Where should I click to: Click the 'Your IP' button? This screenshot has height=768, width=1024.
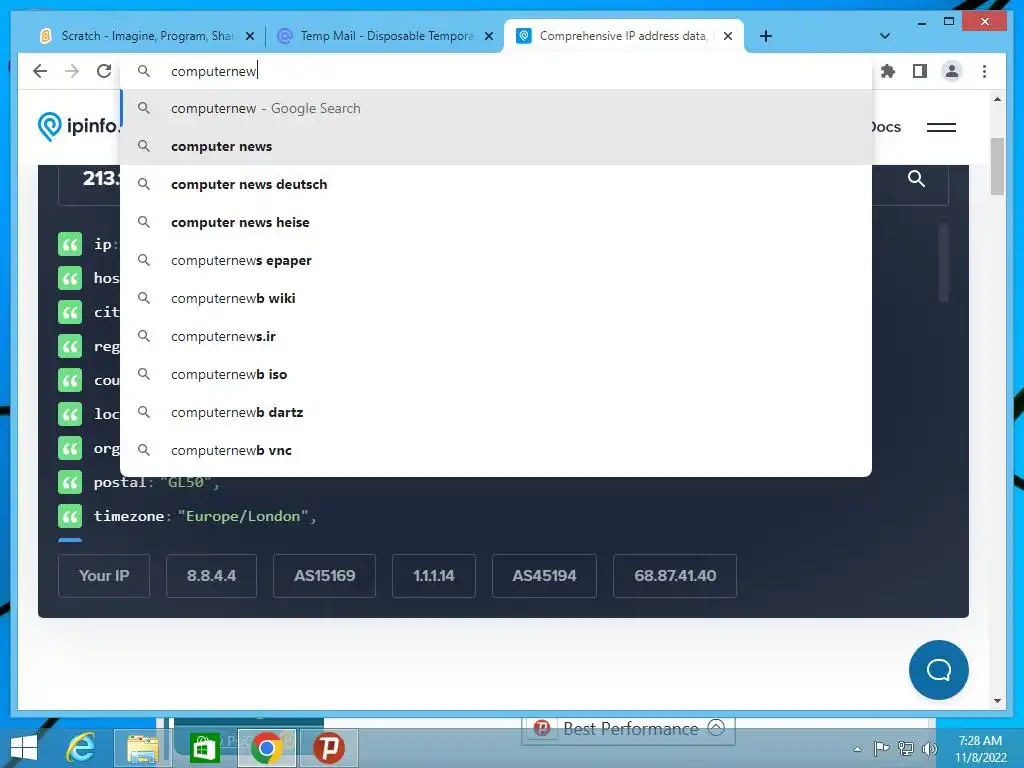click(104, 575)
